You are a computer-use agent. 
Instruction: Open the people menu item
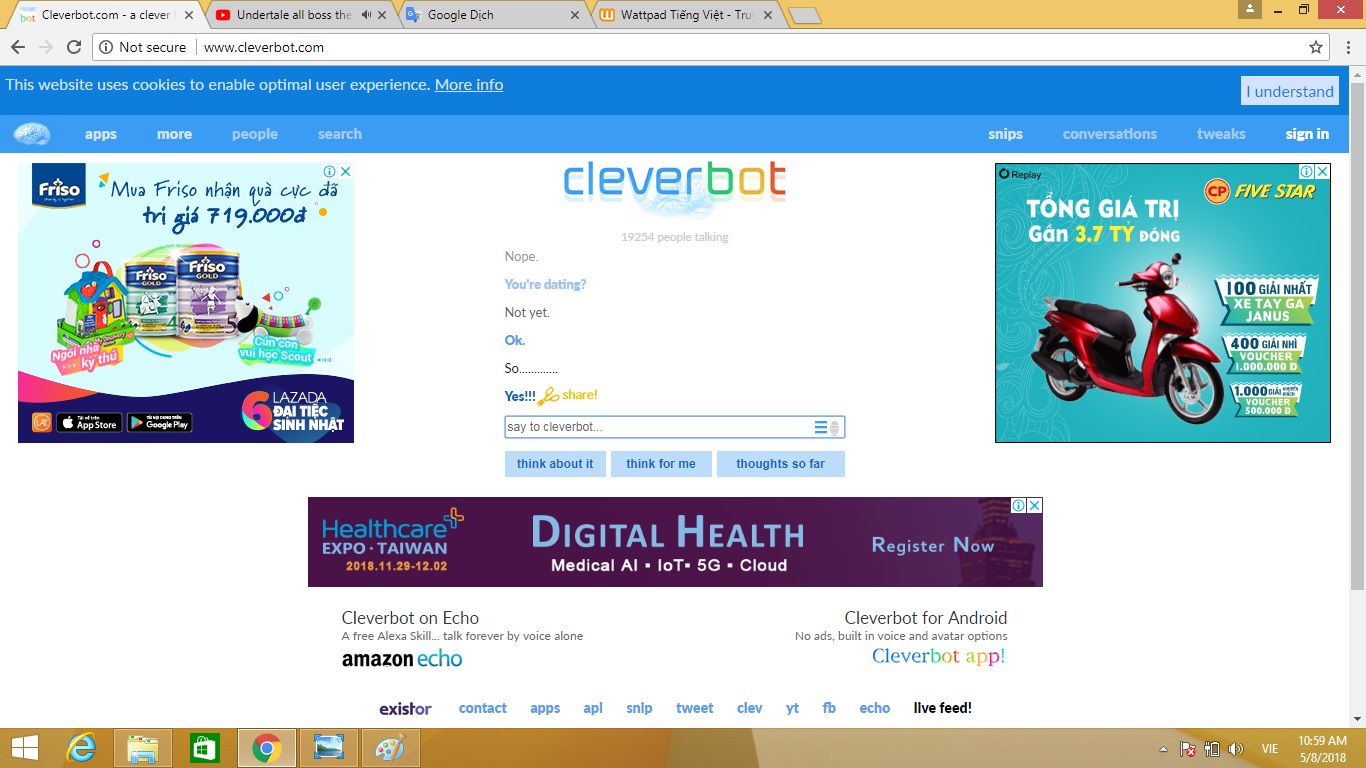point(255,134)
